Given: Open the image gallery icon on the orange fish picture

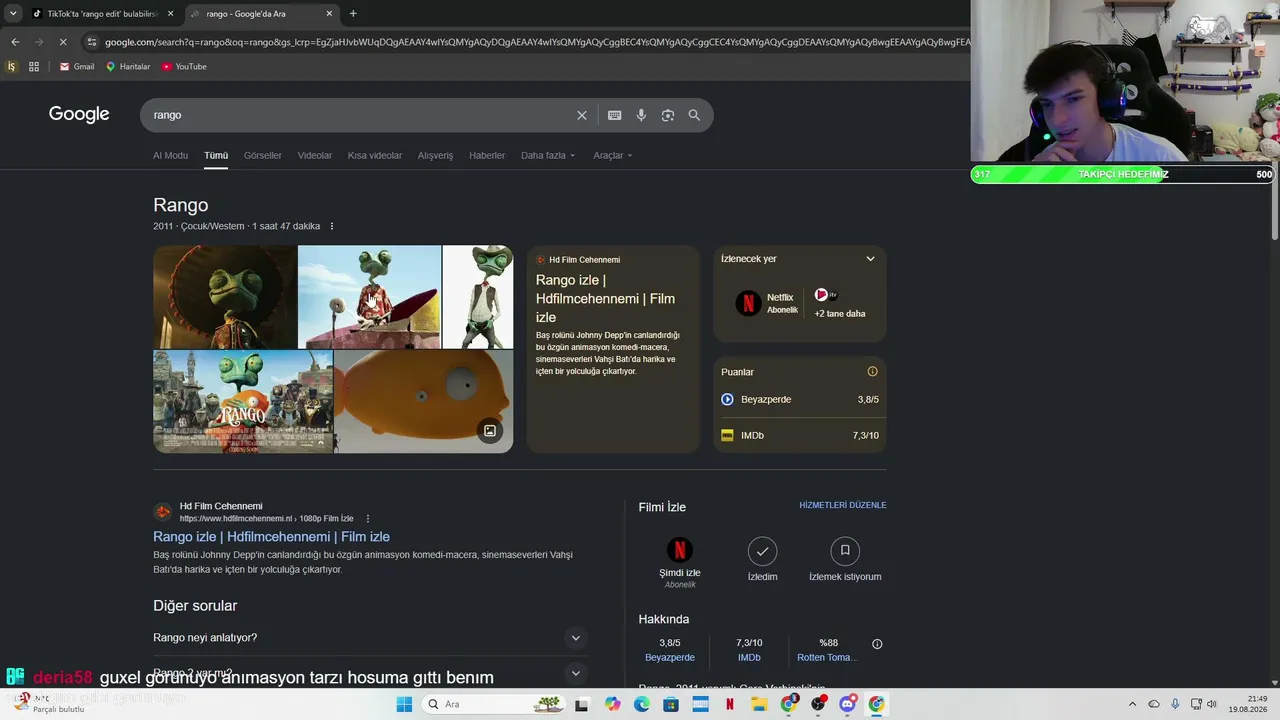Looking at the screenshot, I should (x=490, y=431).
